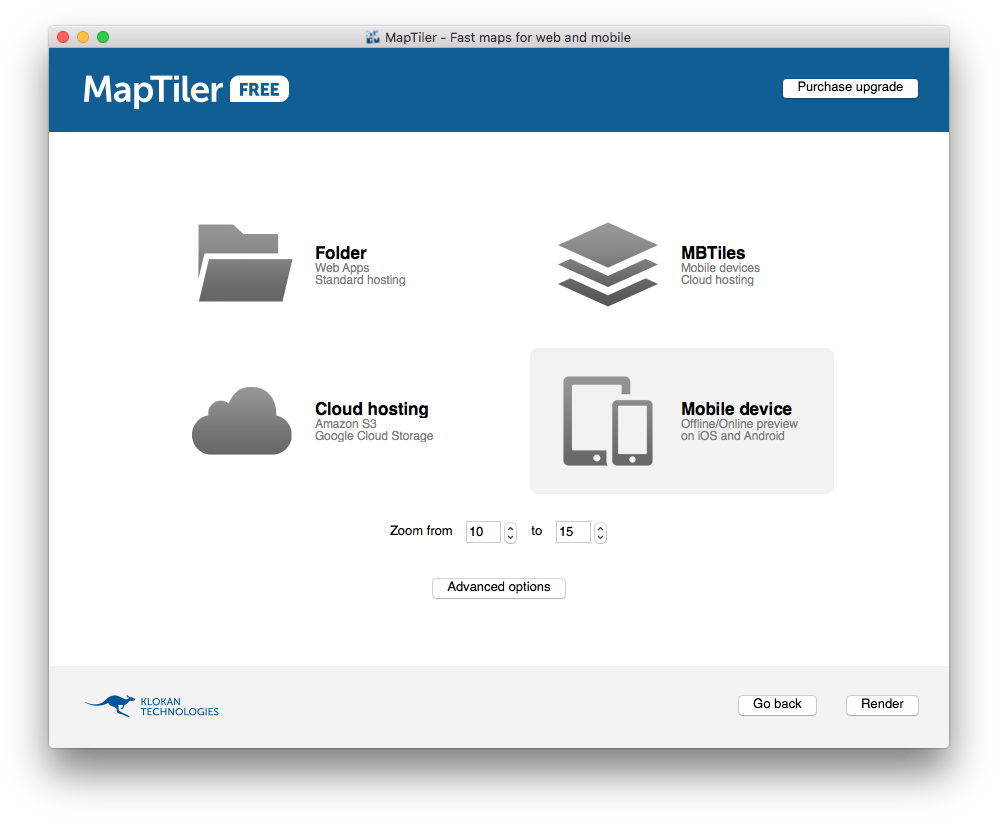Decrease the Zoom from value

(510, 537)
